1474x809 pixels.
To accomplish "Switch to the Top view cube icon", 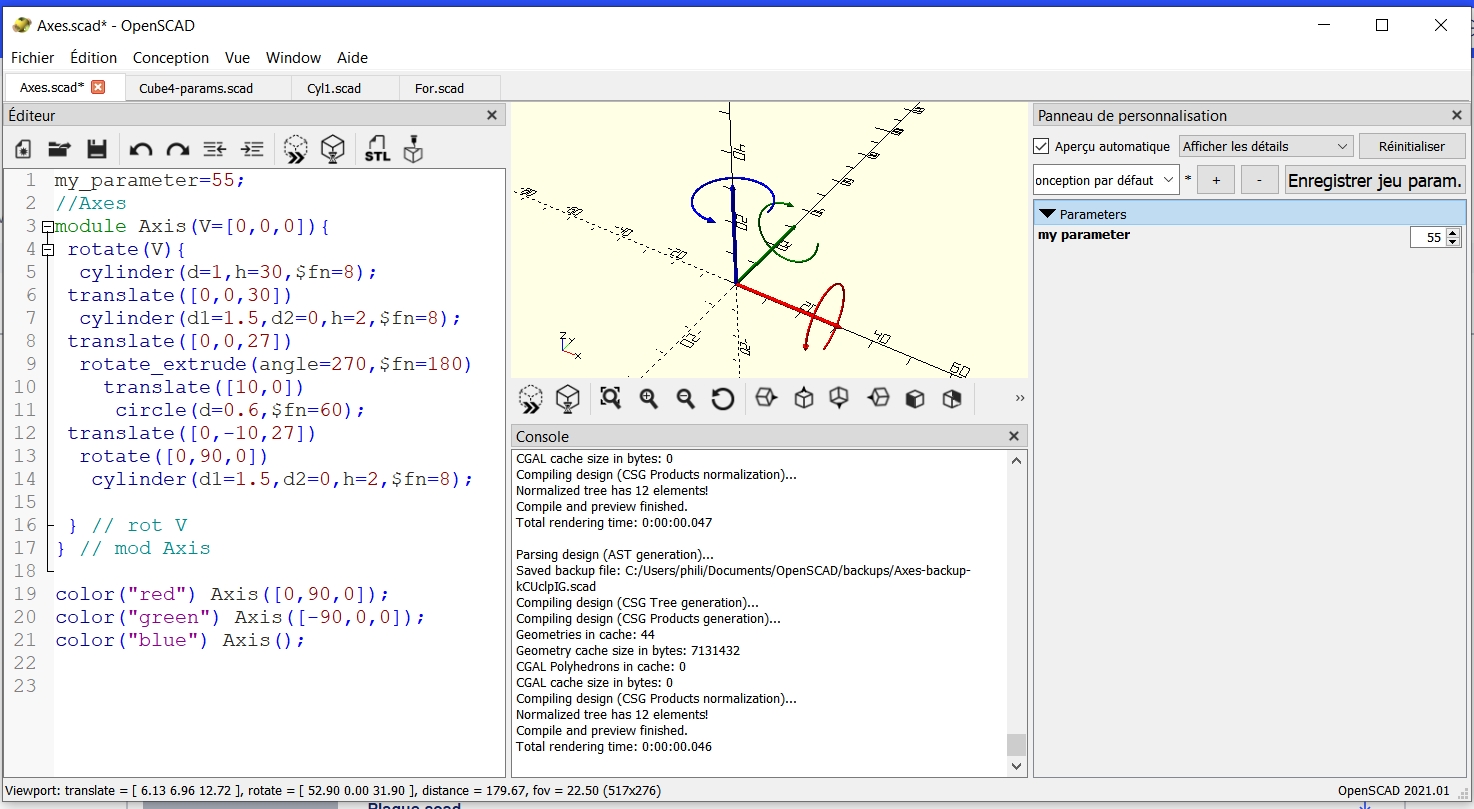I will click(803, 398).
